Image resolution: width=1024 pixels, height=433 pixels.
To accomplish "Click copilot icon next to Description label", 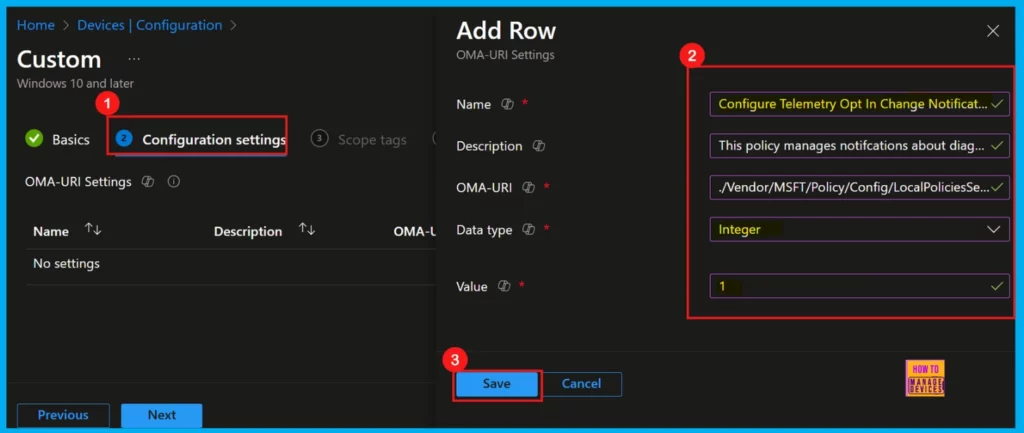I will pos(538,146).
